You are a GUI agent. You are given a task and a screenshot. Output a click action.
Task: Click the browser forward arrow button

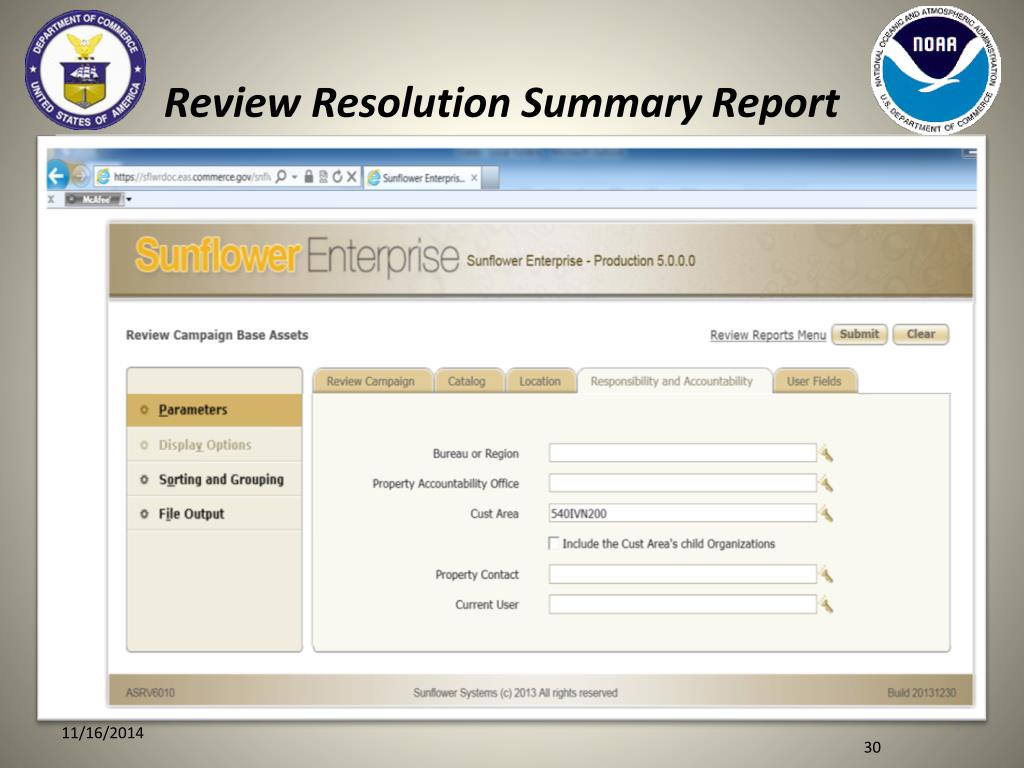[80, 176]
